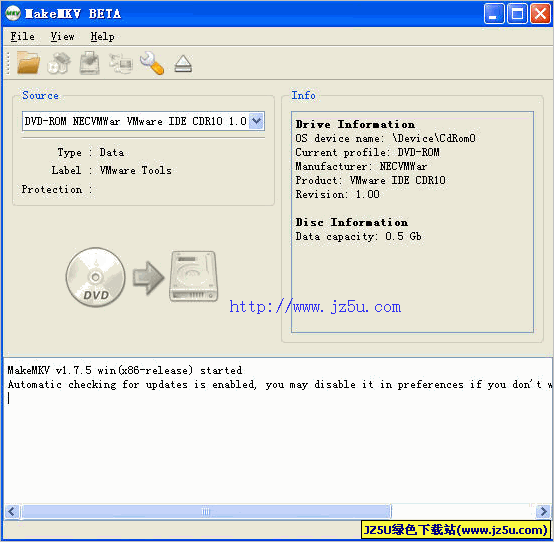Maximize the MakeMKV window
This screenshot has width=554, height=542.
pyautogui.click(x=517, y=14)
